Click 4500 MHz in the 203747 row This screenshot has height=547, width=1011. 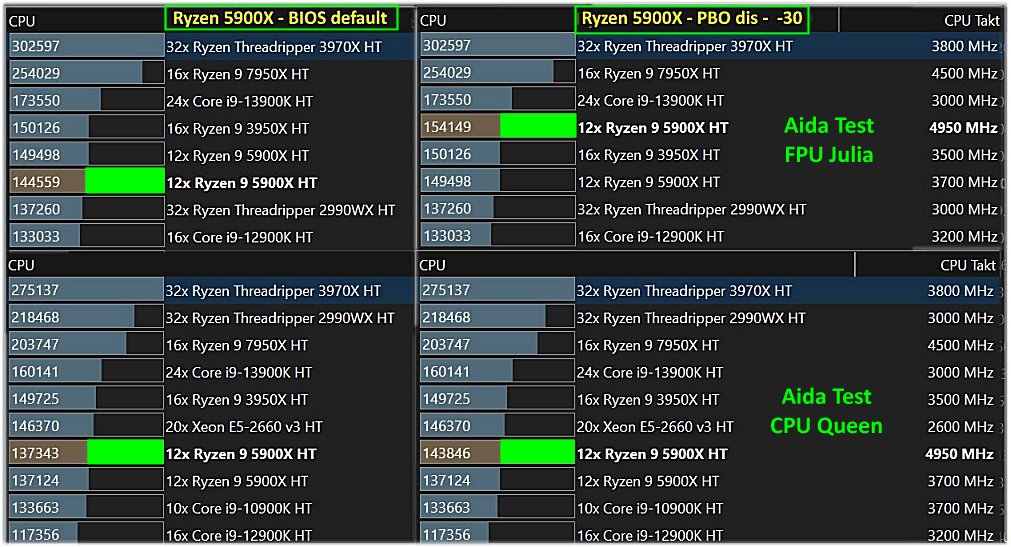[961, 345]
